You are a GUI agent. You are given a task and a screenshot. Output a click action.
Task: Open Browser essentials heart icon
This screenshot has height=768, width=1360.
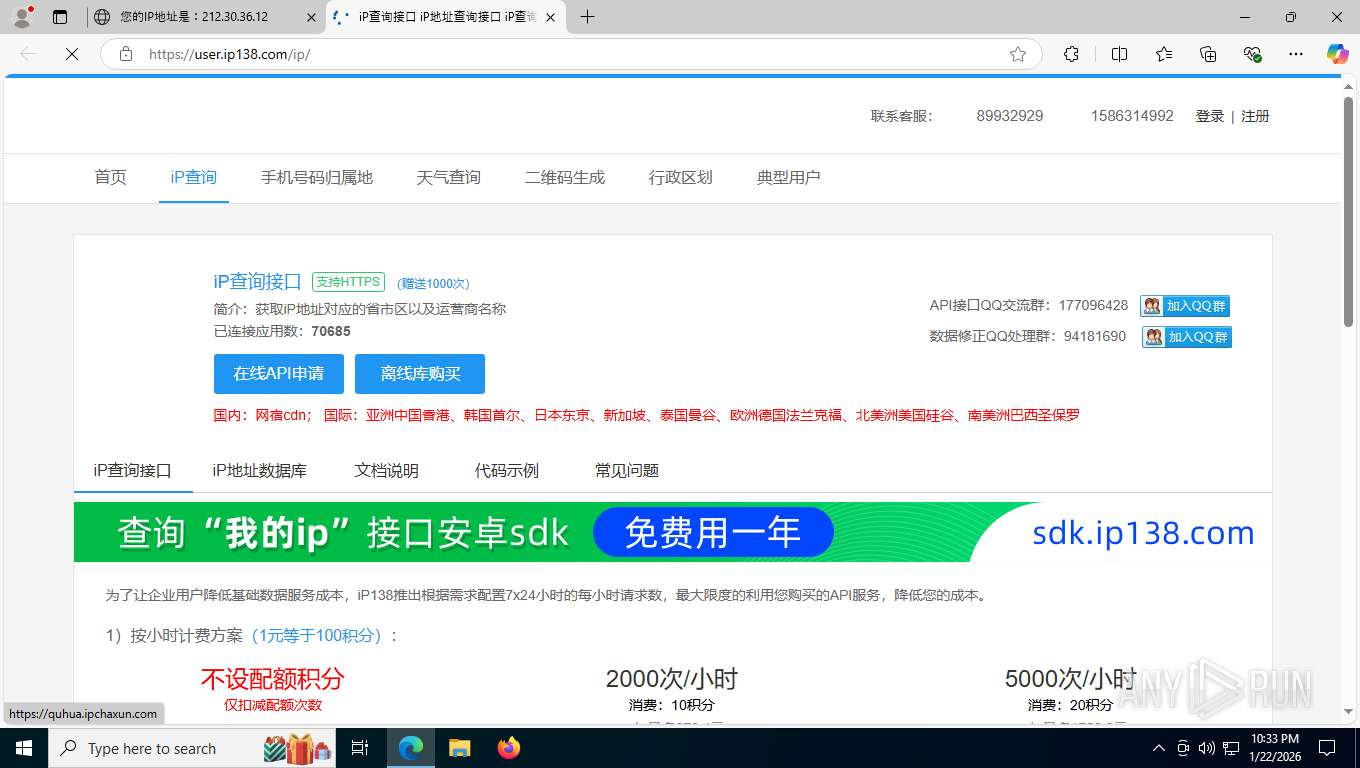click(x=1252, y=54)
